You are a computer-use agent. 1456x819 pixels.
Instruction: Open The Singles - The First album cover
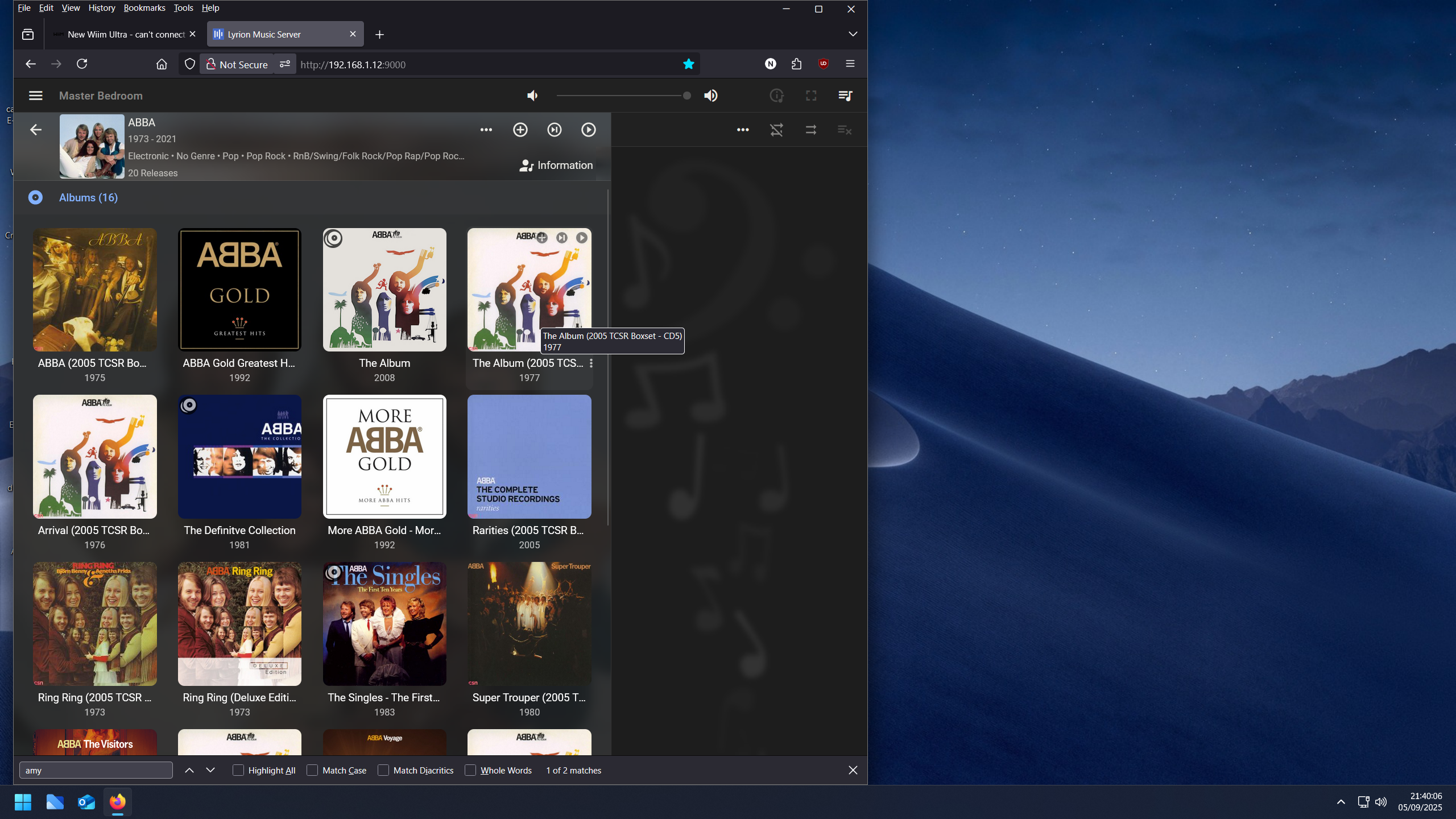(x=384, y=624)
